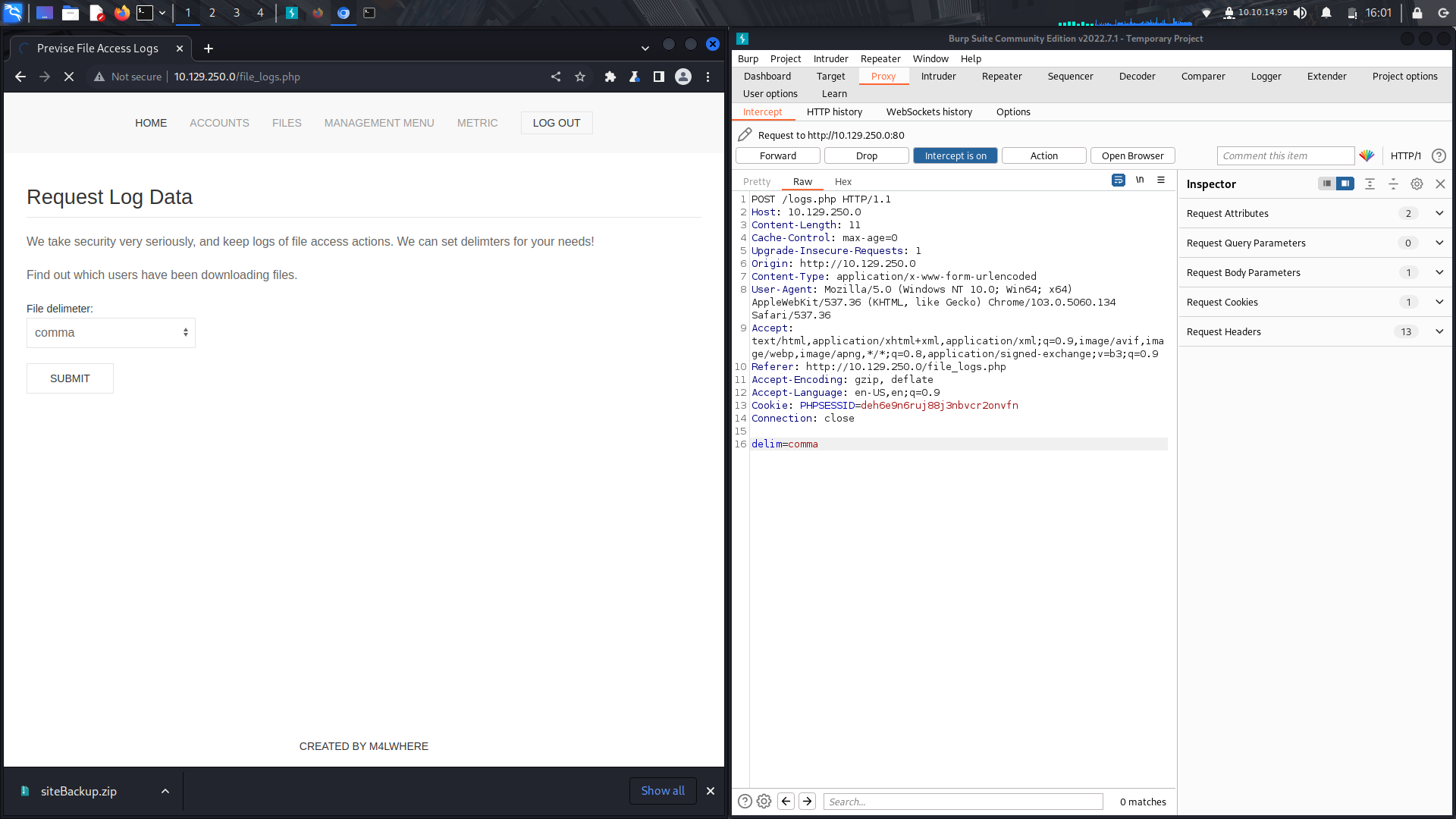
Task: Switch Inspector to side-by-side layout
Action: [x=1346, y=184]
